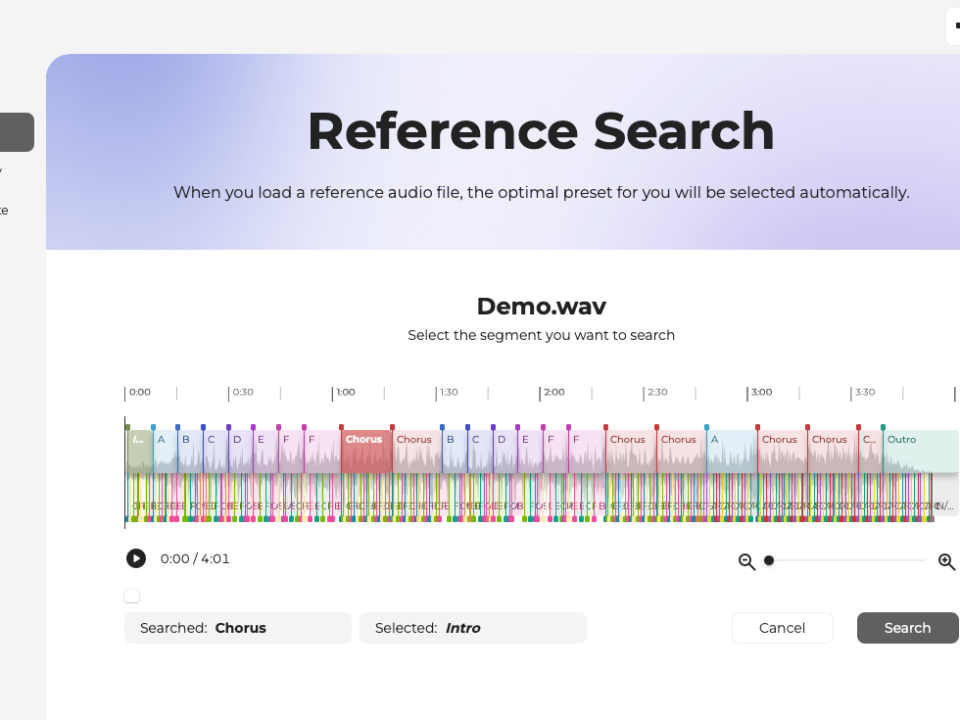Click the 3:30 mark on time ruler
The image size is (960, 720).
[864, 392]
